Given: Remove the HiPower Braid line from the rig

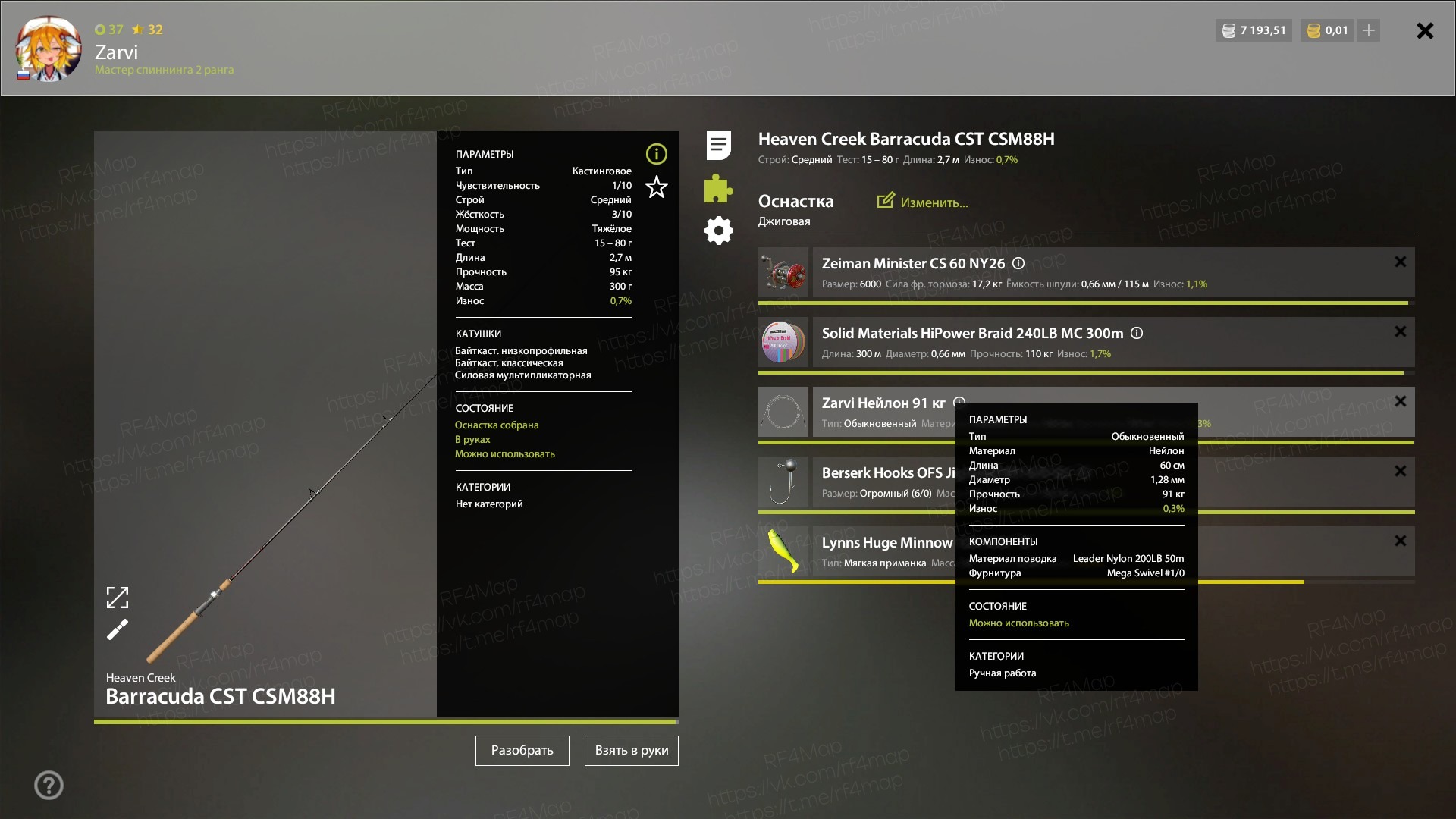Looking at the screenshot, I should [x=1400, y=331].
